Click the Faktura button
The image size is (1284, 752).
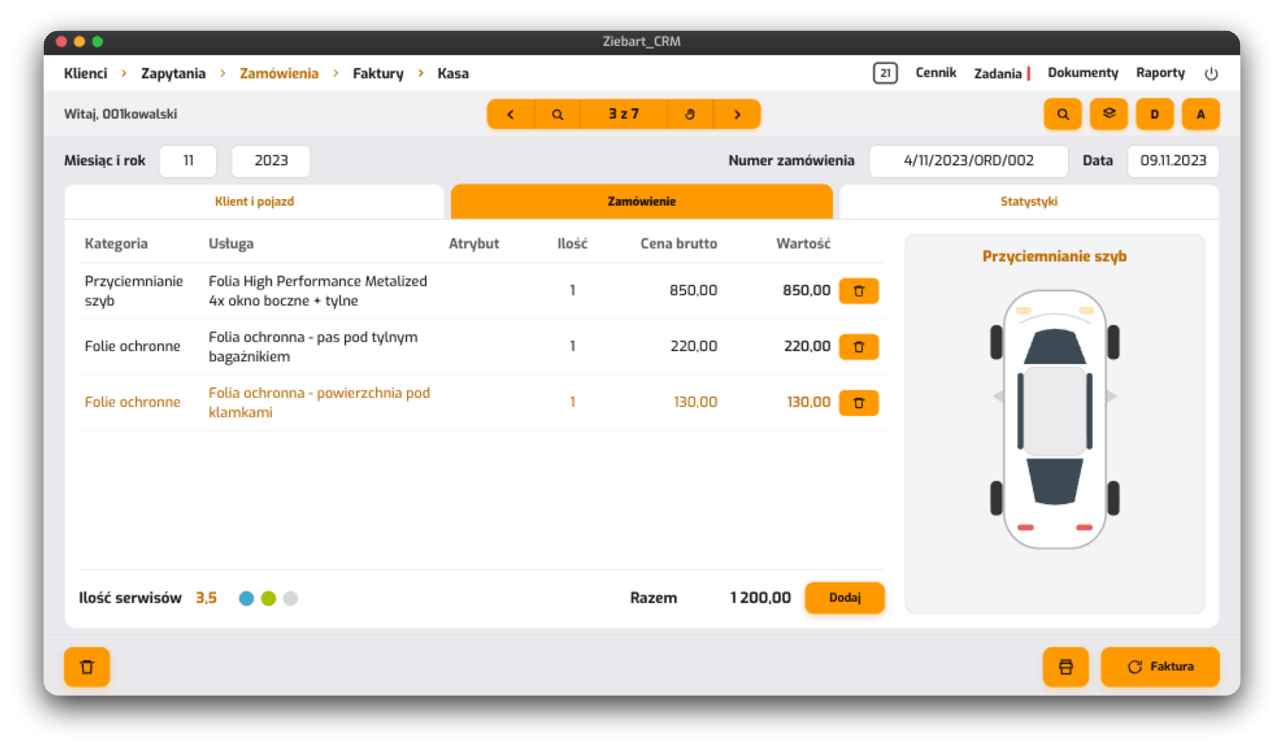pyautogui.click(x=1160, y=667)
